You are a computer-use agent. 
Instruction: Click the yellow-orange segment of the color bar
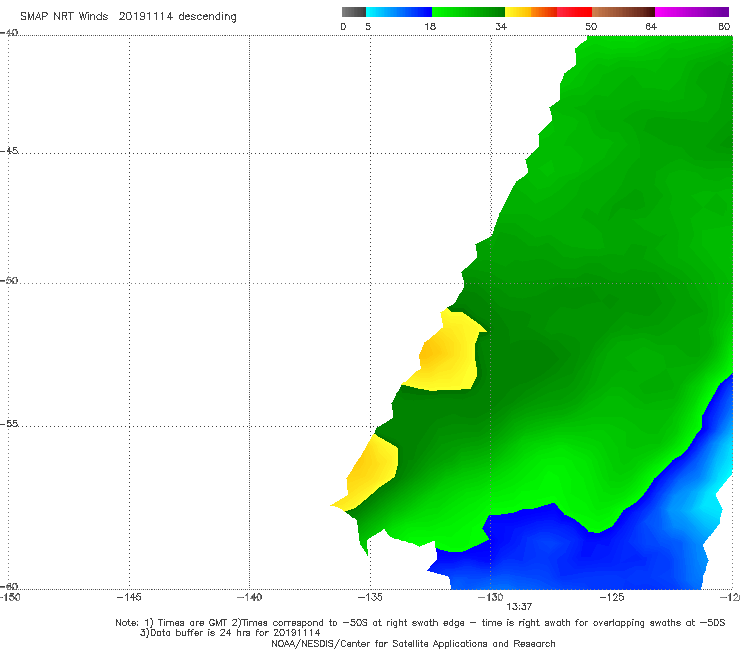click(530, 12)
